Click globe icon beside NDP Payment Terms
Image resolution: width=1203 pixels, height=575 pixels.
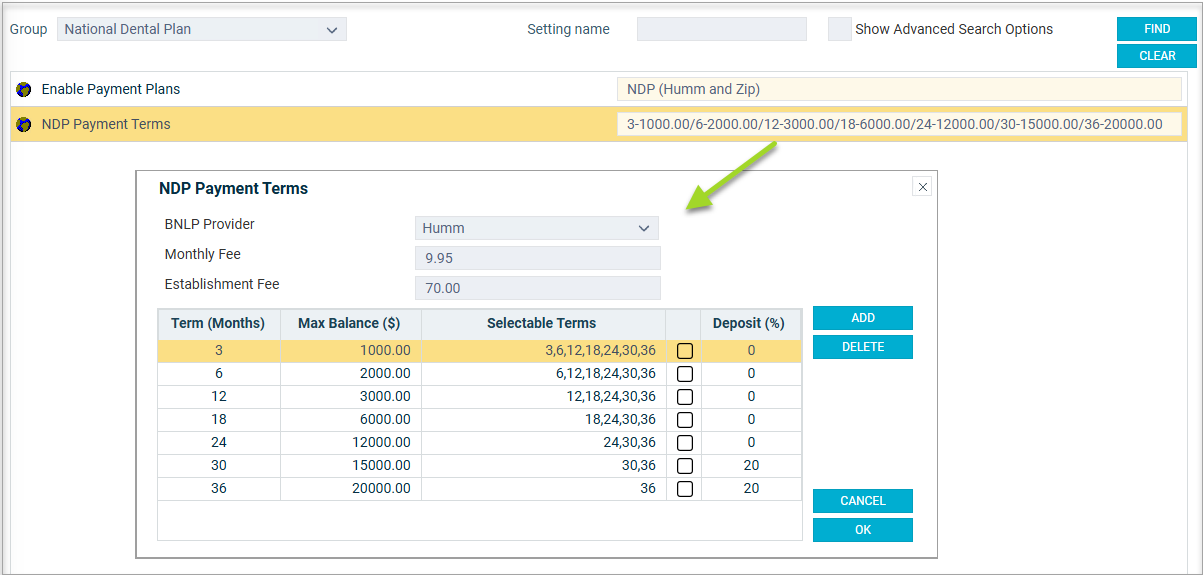(x=24, y=125)
